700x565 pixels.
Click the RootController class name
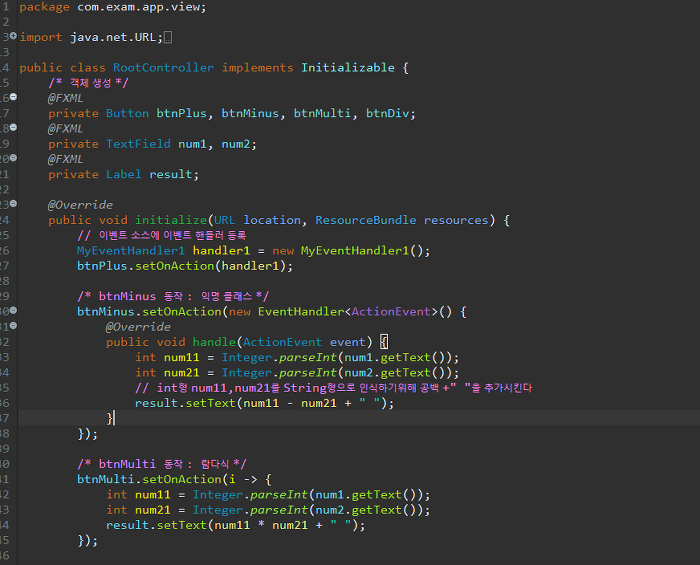[163, 68]
